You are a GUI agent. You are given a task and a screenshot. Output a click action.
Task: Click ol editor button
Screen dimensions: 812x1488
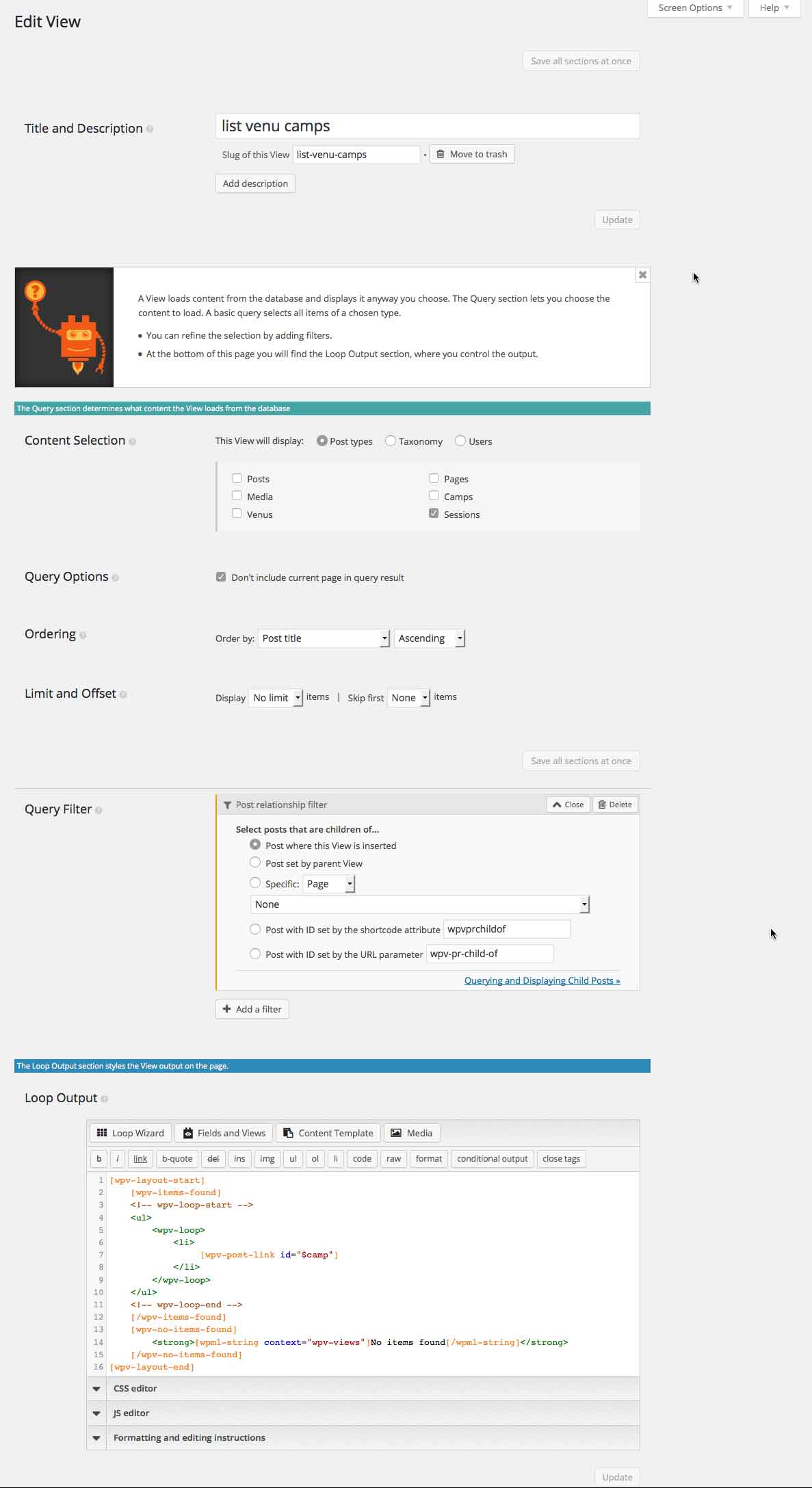[315, 1159]
